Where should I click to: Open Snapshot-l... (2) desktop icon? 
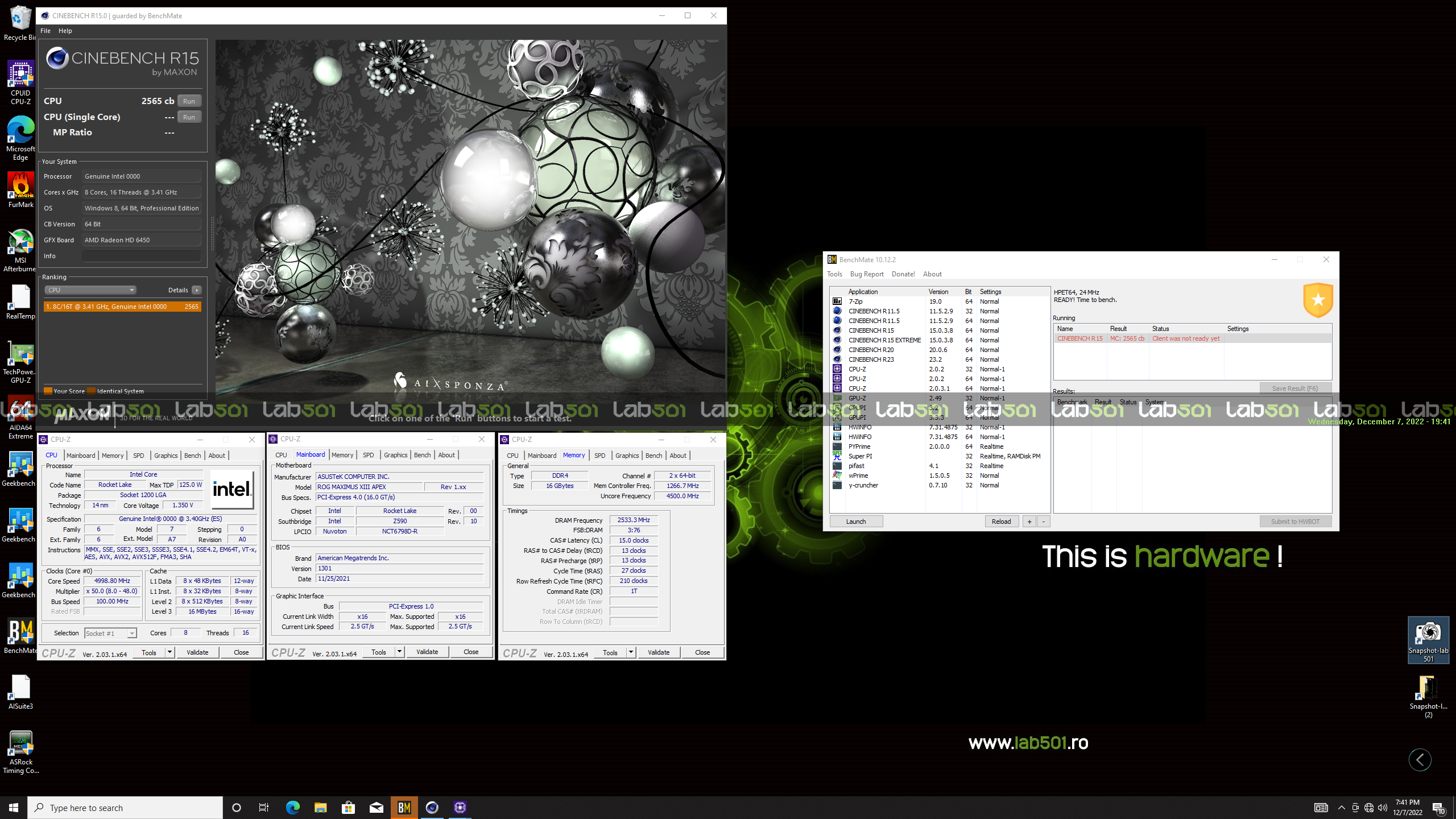1428,696
